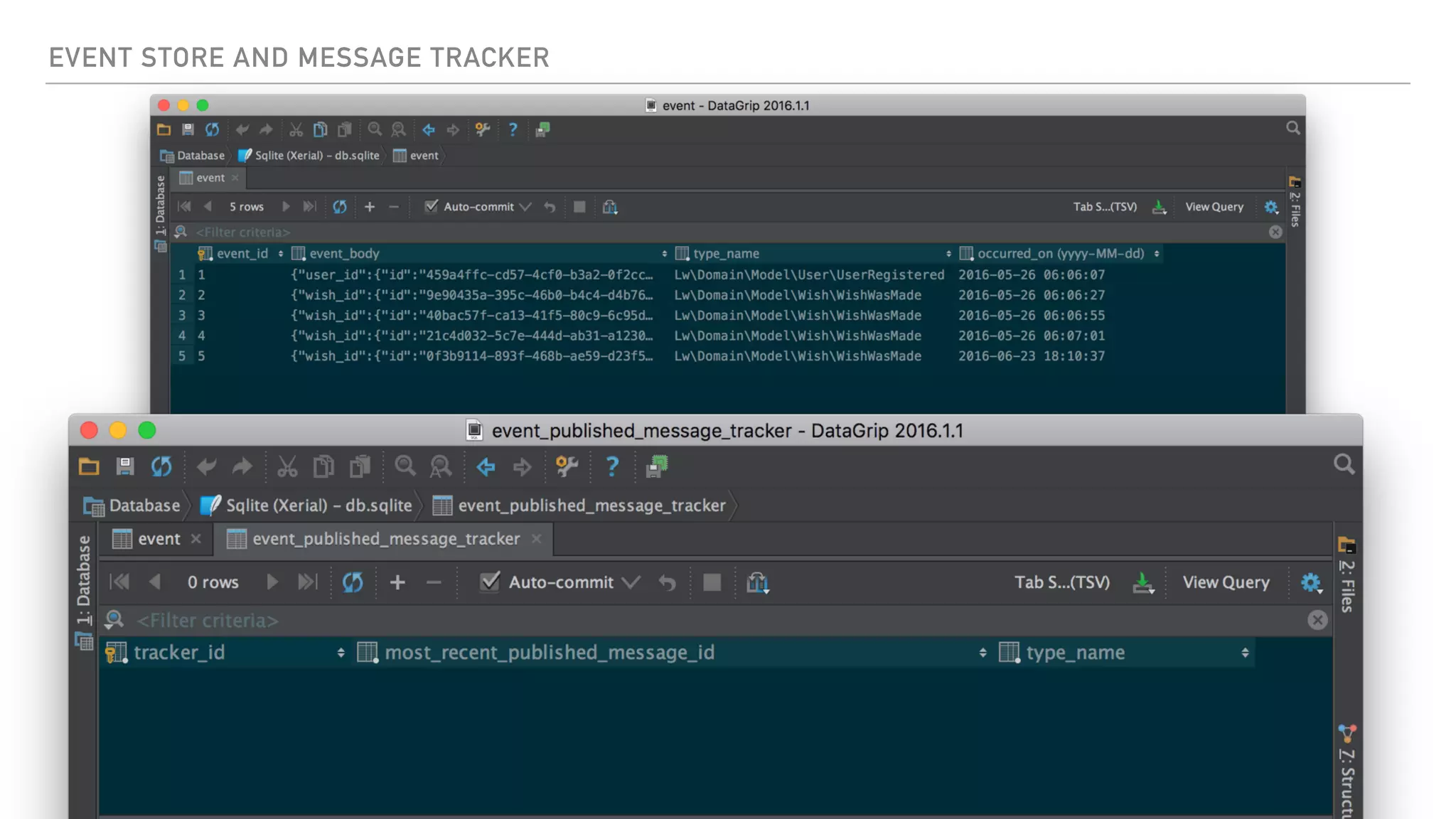Click the blue back arrow in tracker window
The width and height of the screenshot is (1456, 819).
[x=486, y=466]
